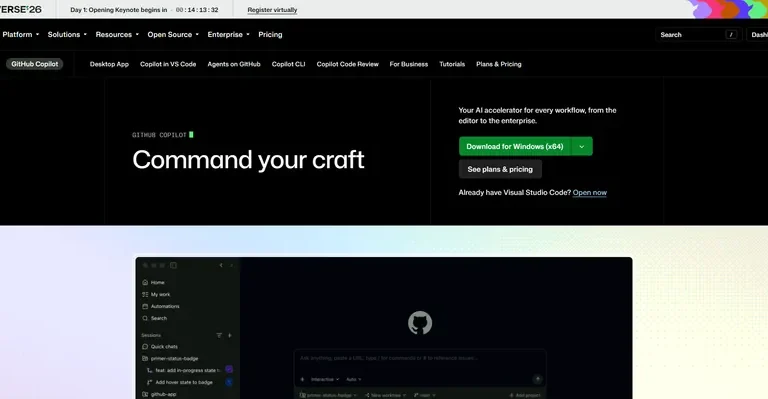768x399 pixels.
Task: Select the GitHub Copilot pill
Action: [x=35, y=64]
